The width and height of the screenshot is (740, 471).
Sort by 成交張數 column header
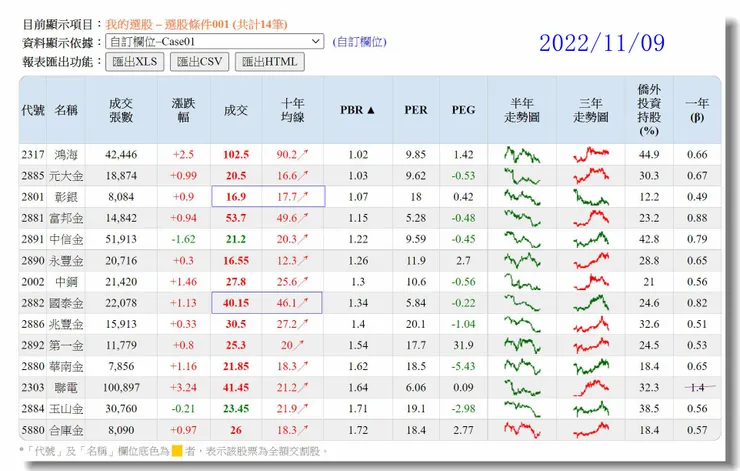click(121, 110)
